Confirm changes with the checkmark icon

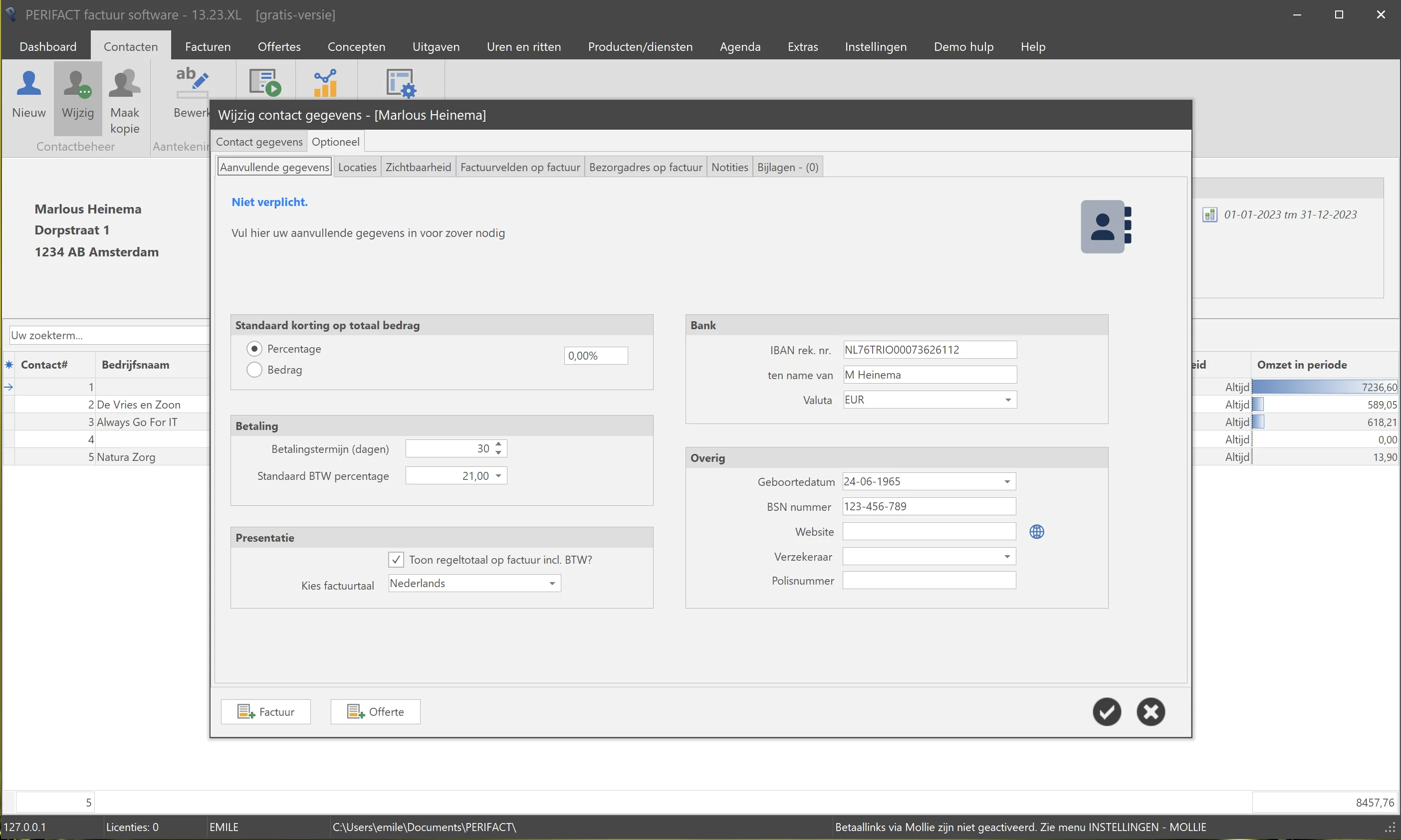tap(1107, 711)
